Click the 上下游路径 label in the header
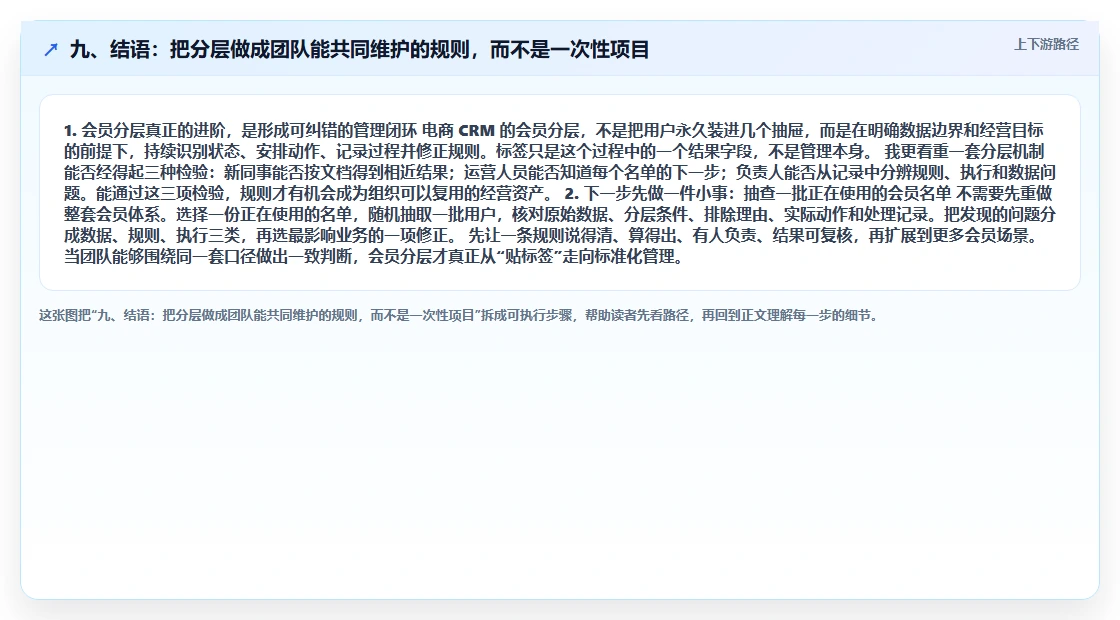The width and height of the screenshot is (1120, 620). click(1046, 44)
